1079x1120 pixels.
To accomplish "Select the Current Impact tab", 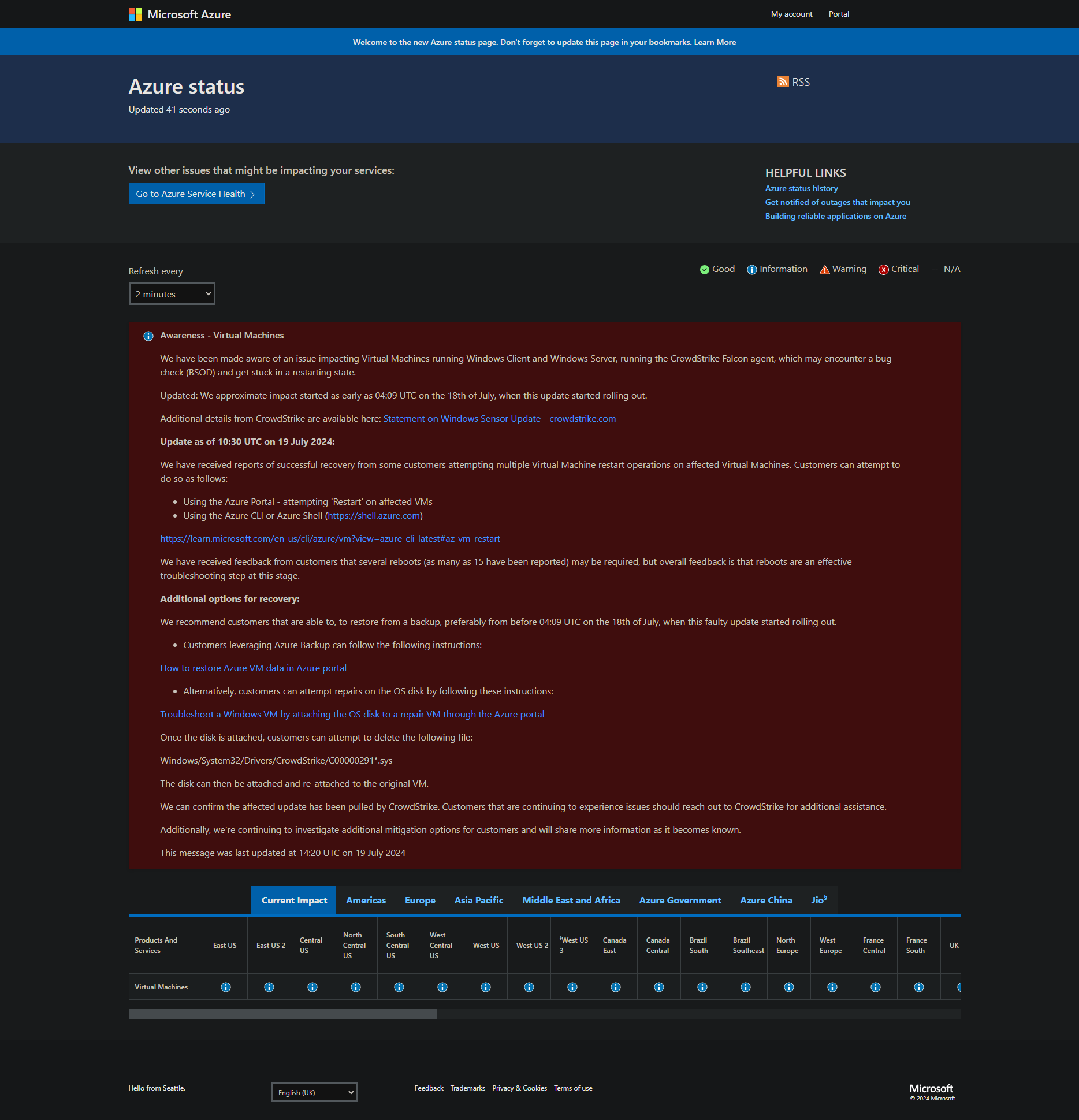I will [x=293, y=900].
